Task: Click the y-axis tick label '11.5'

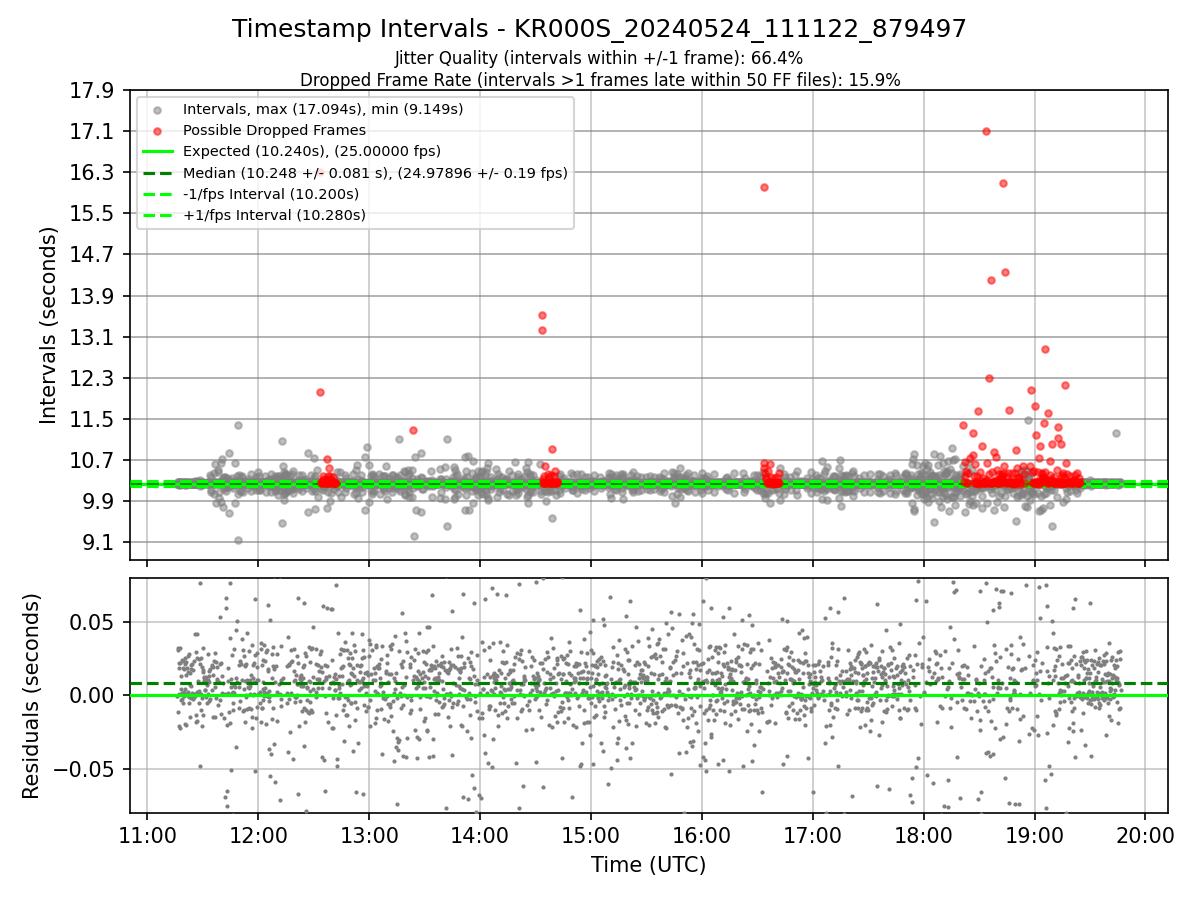Action: [95, 419]
